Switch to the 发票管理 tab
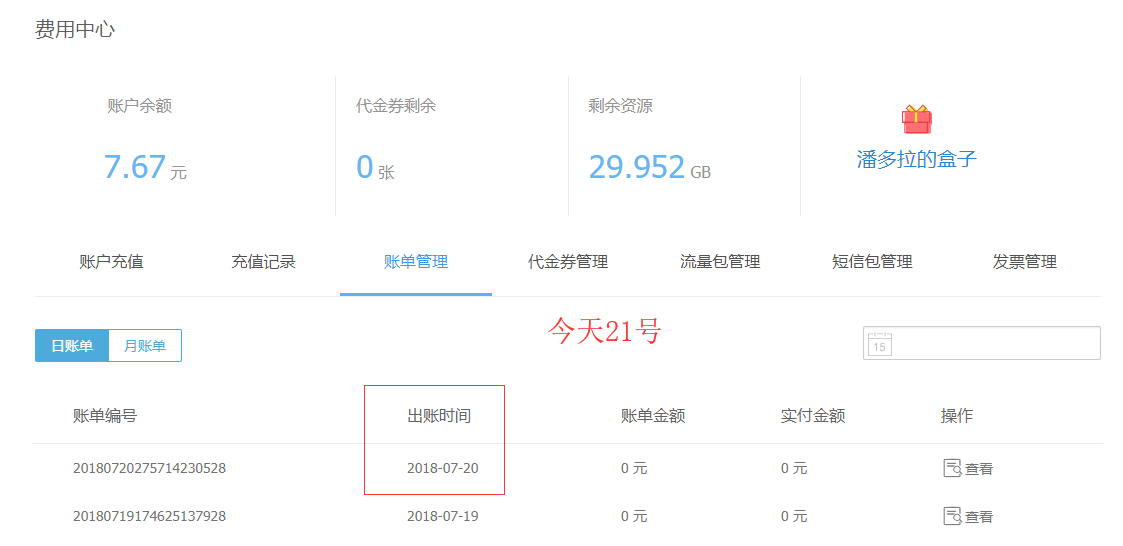This screenshot has width=1123, height=546. [1024, 262]
